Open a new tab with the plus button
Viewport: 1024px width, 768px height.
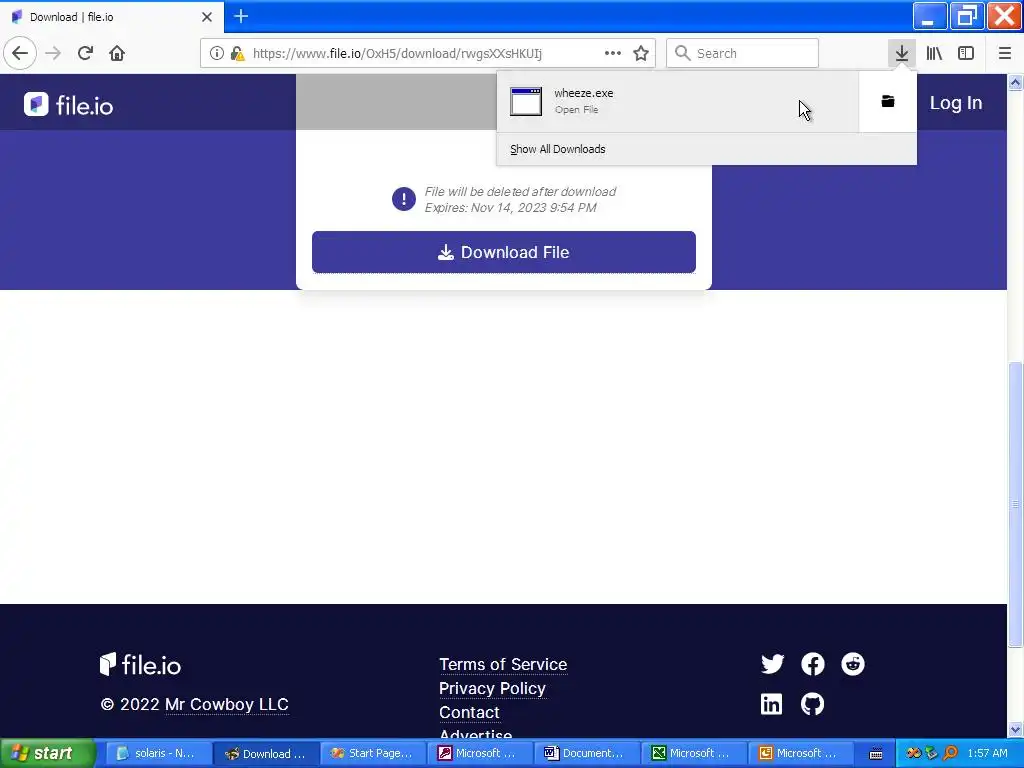pos(241,16)
